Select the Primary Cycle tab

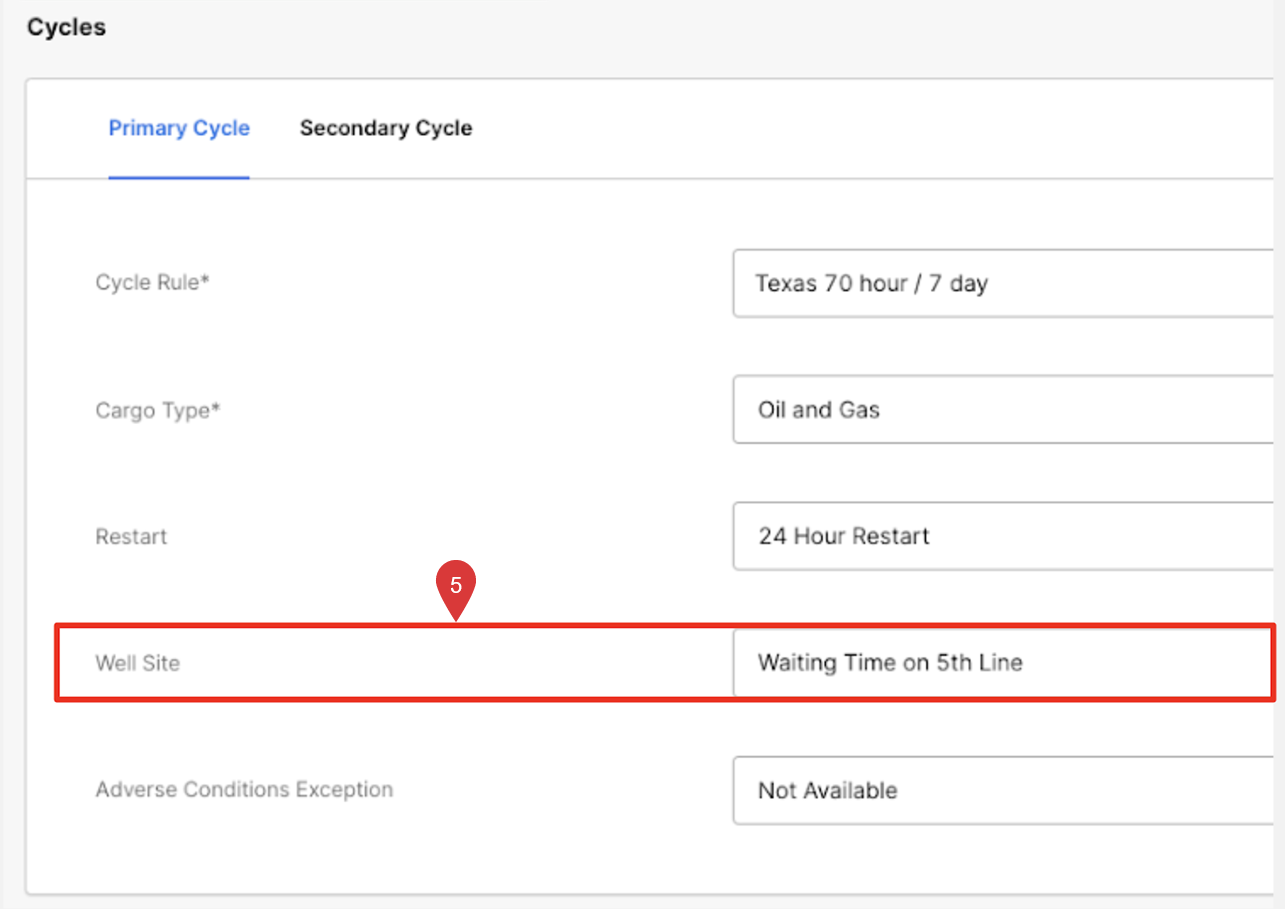click(179, 128)
